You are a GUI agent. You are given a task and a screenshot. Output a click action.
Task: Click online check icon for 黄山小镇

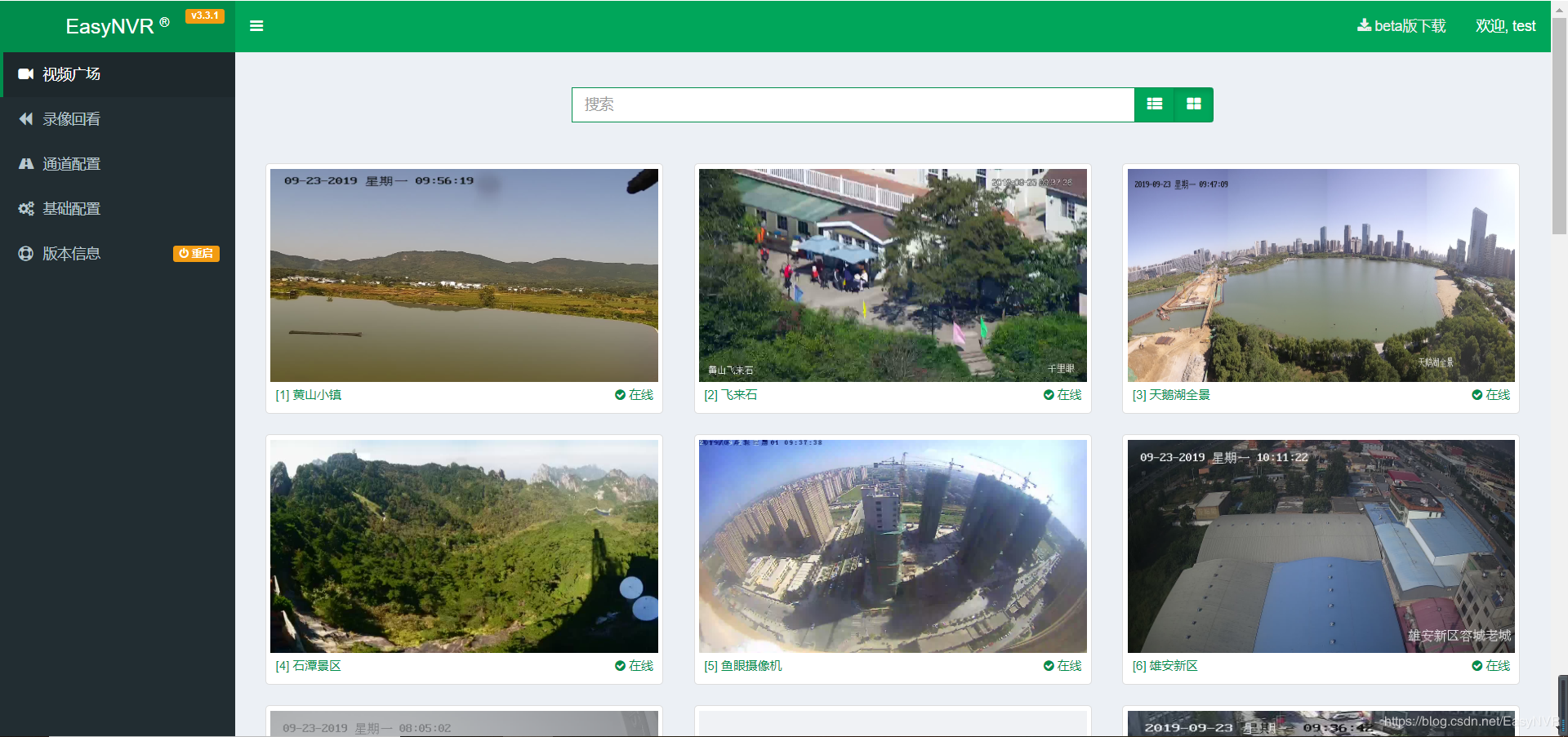620,395
